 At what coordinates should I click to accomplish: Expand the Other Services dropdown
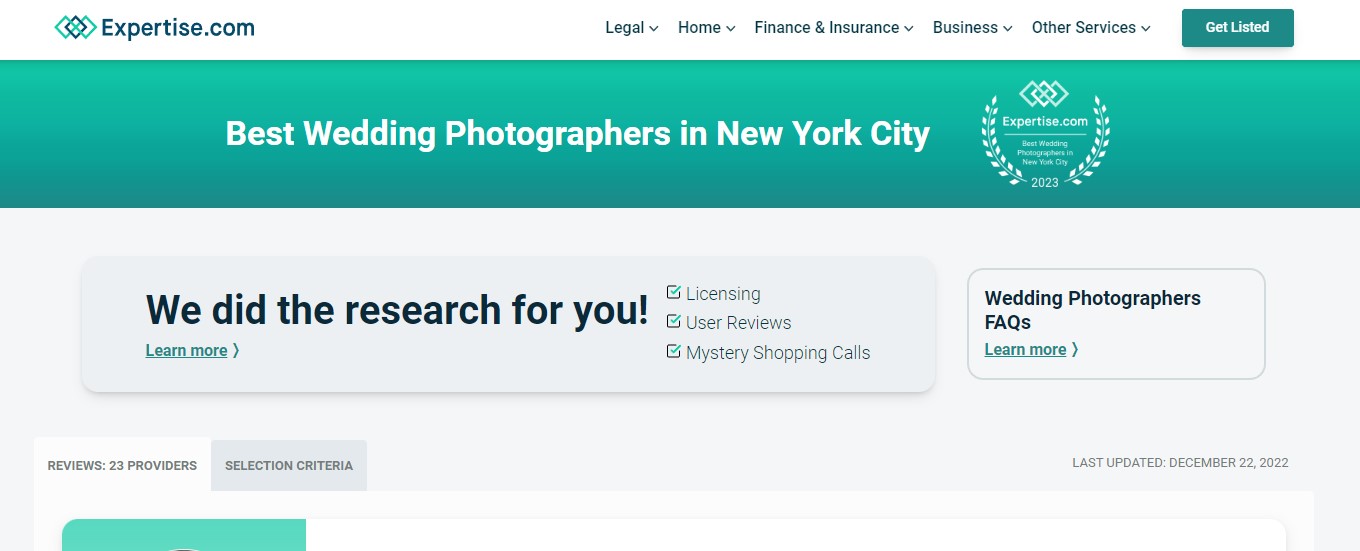click(1090, 28)
